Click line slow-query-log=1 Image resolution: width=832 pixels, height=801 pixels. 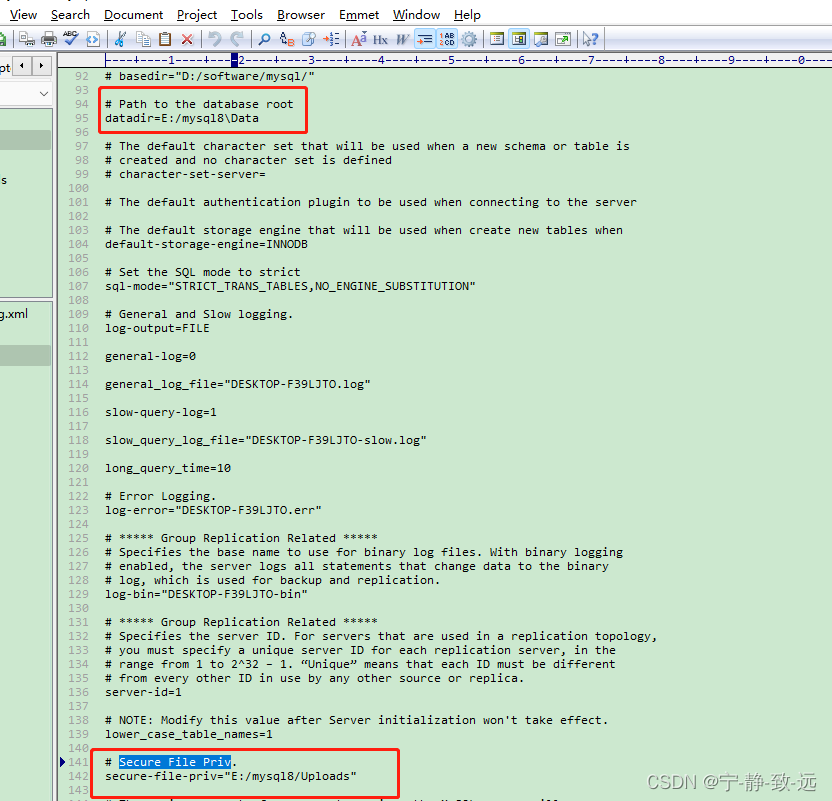(x=160, y=412)
